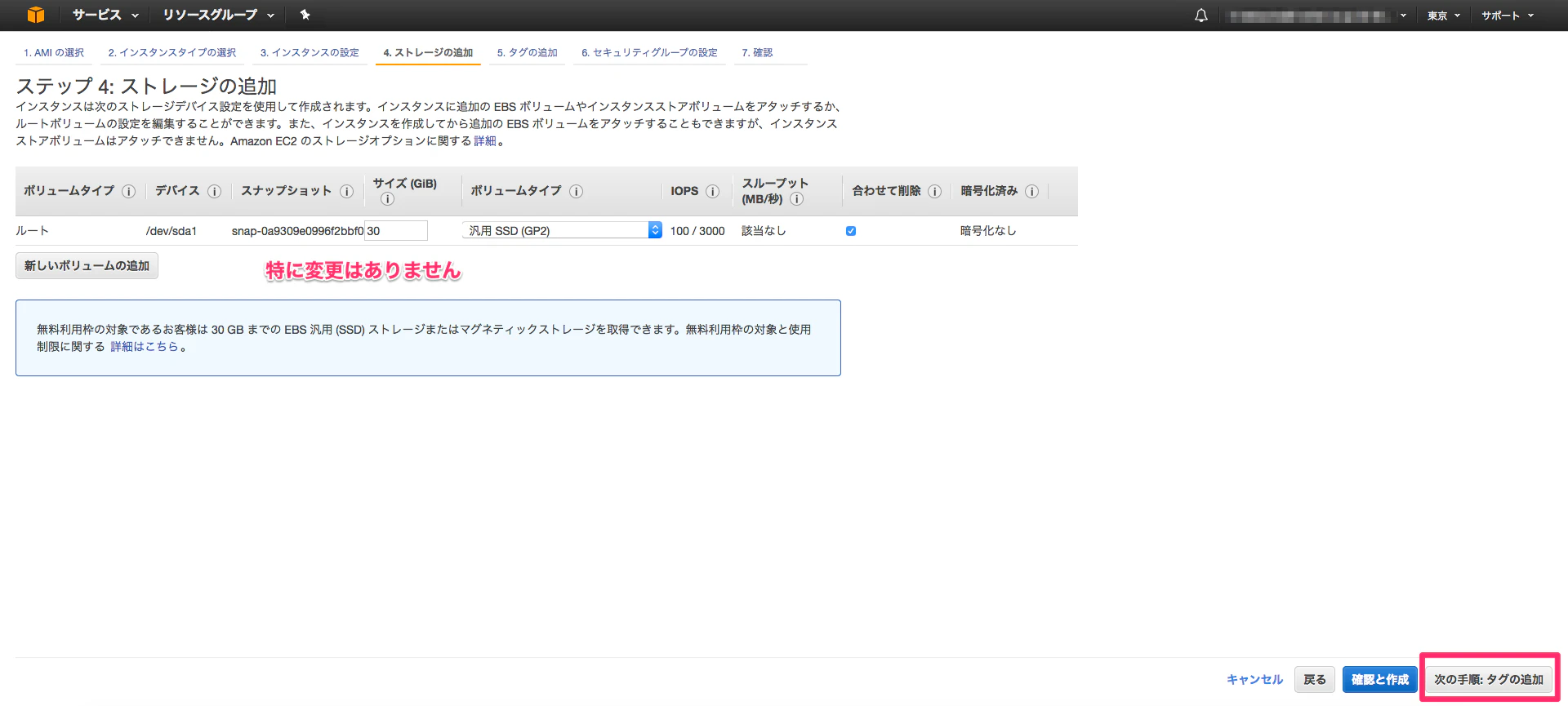Open the サポート dropdown

(1508, 16)
